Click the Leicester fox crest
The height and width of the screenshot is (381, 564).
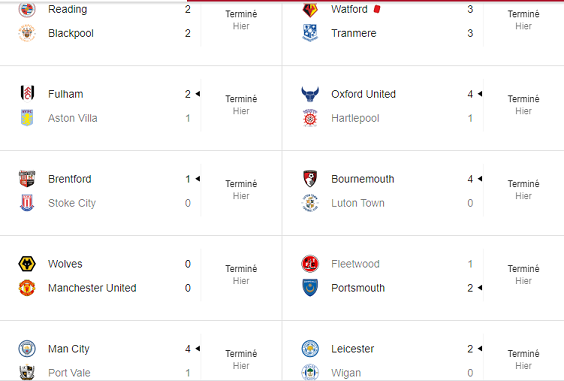310,349
